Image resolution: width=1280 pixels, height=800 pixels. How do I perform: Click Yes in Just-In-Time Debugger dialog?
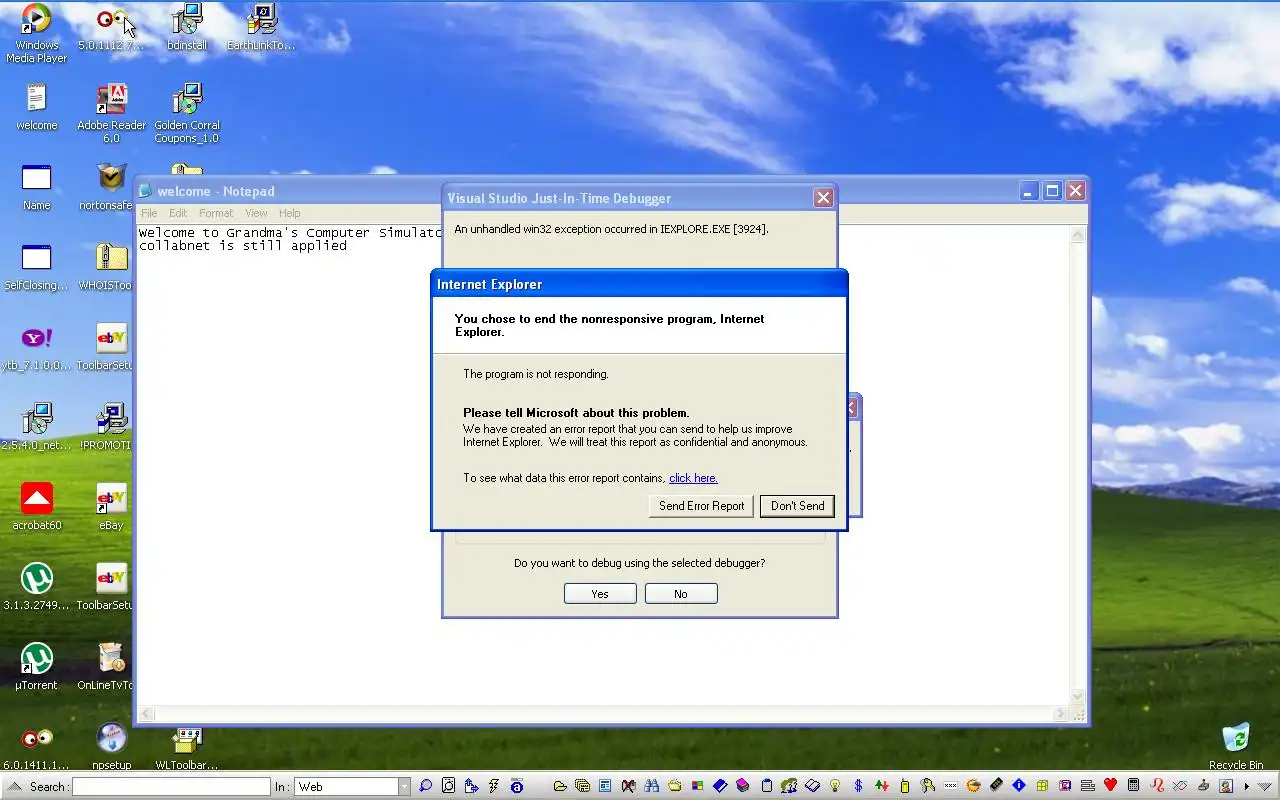[x=600, y=594]
